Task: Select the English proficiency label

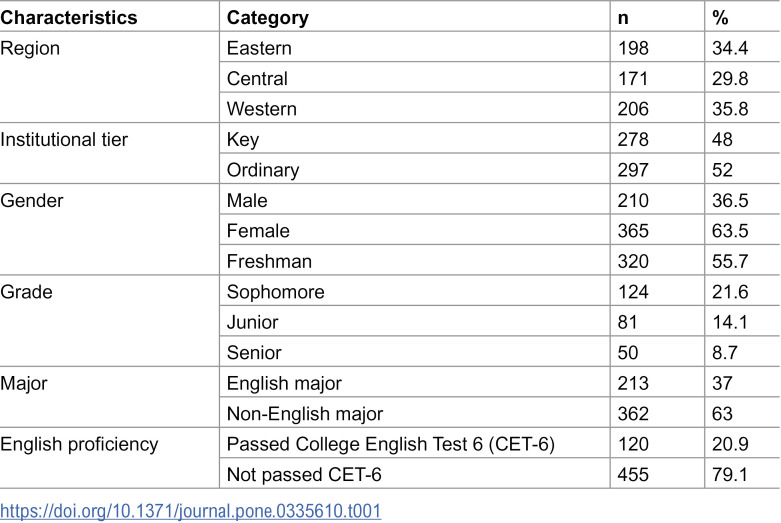Action: [x=79, y=444]
